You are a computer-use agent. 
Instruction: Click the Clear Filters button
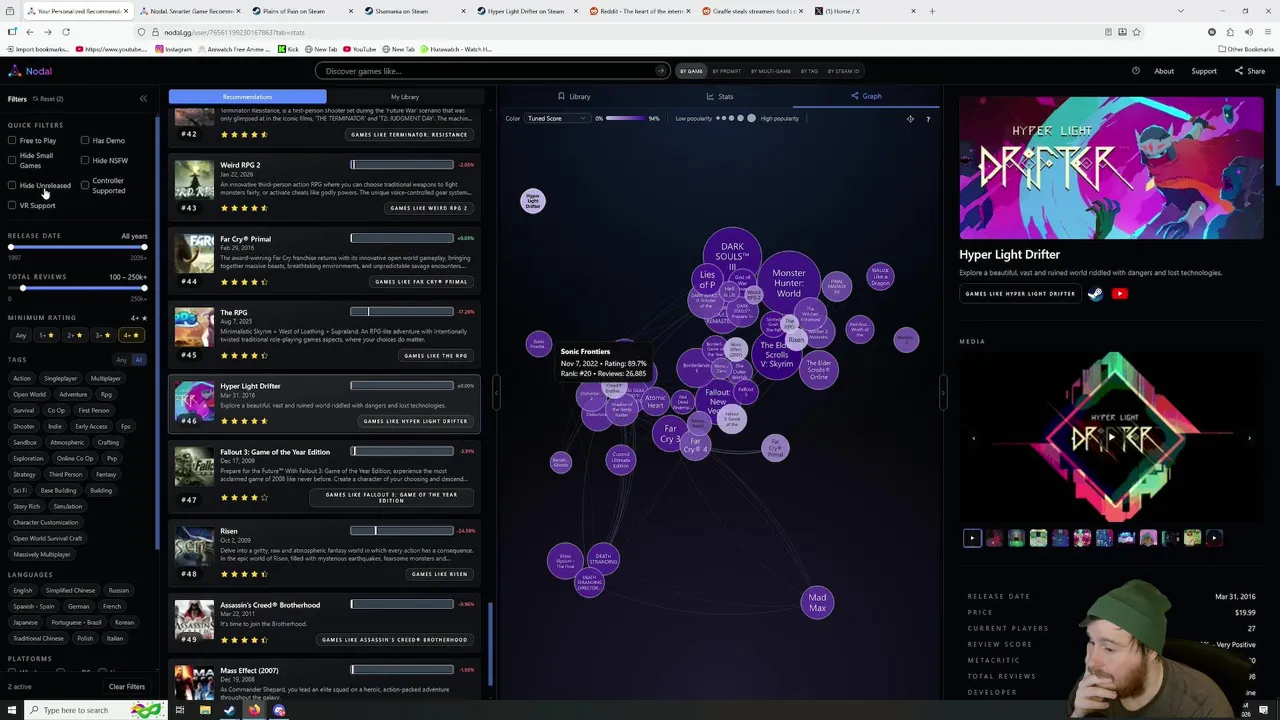[127, 687]
